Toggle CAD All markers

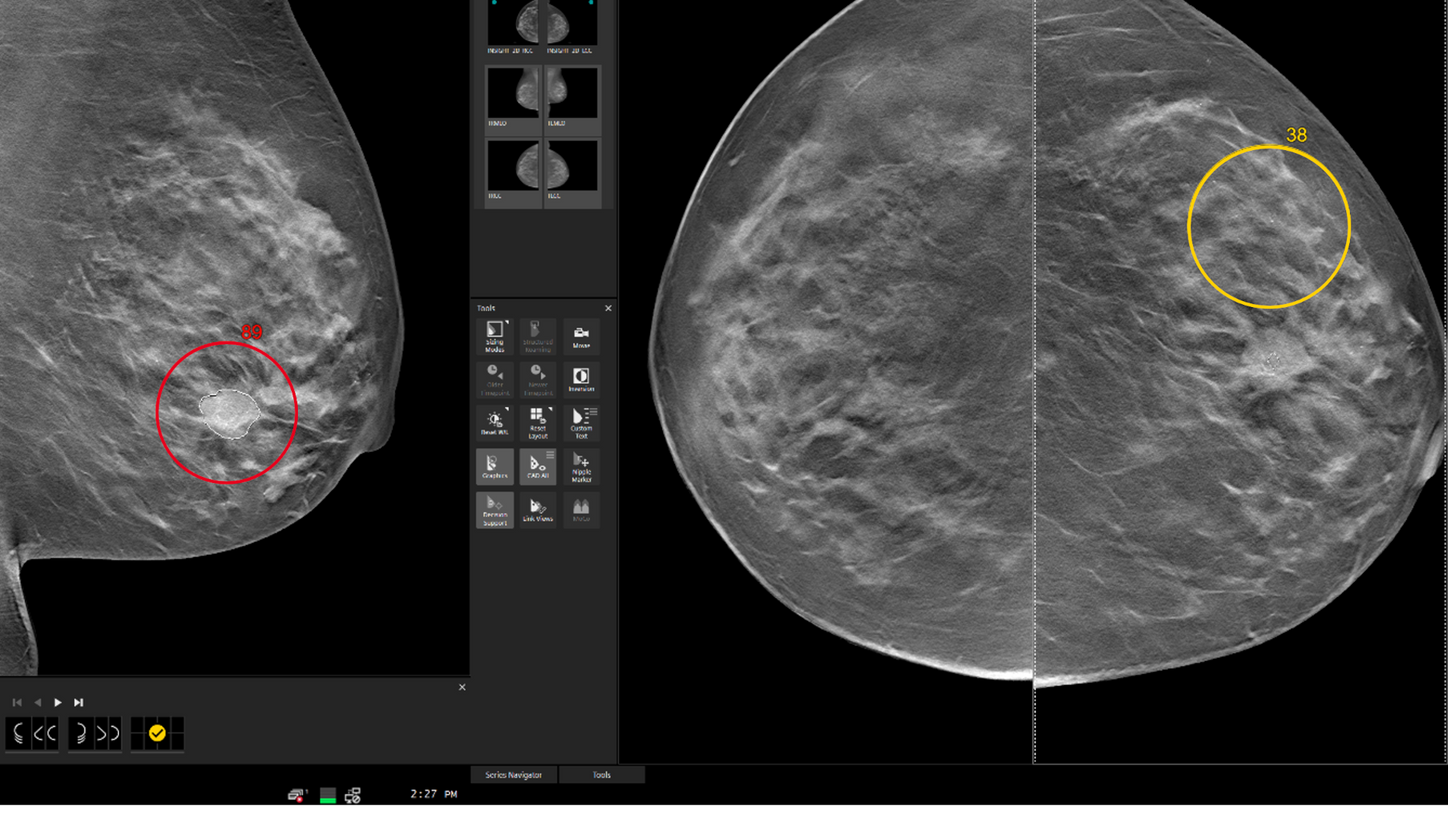click(x=536, y=466)
